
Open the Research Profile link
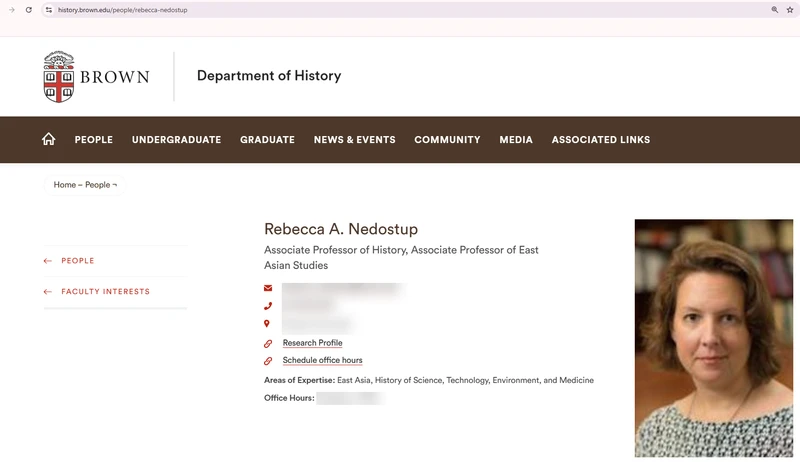pyautogui.click(x=312, y=343)
